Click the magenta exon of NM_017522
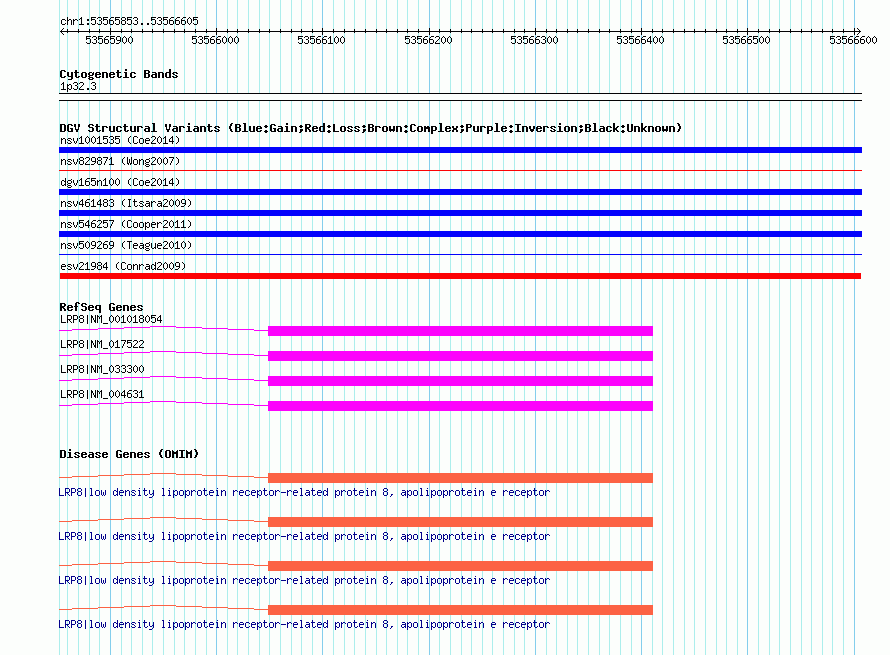Viewport: 890px width, 655px height. [460, 356]
